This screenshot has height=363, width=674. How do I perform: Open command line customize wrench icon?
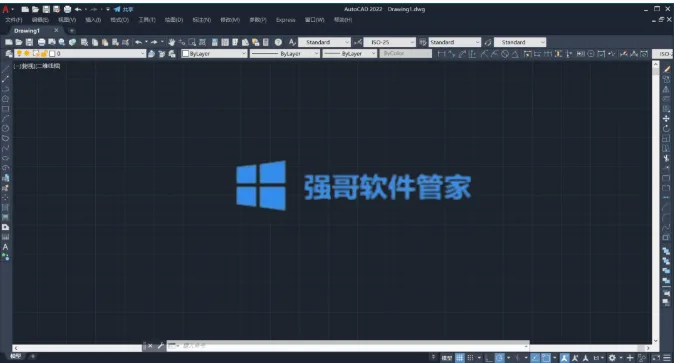pyautogui.click(x=161, y=345)
